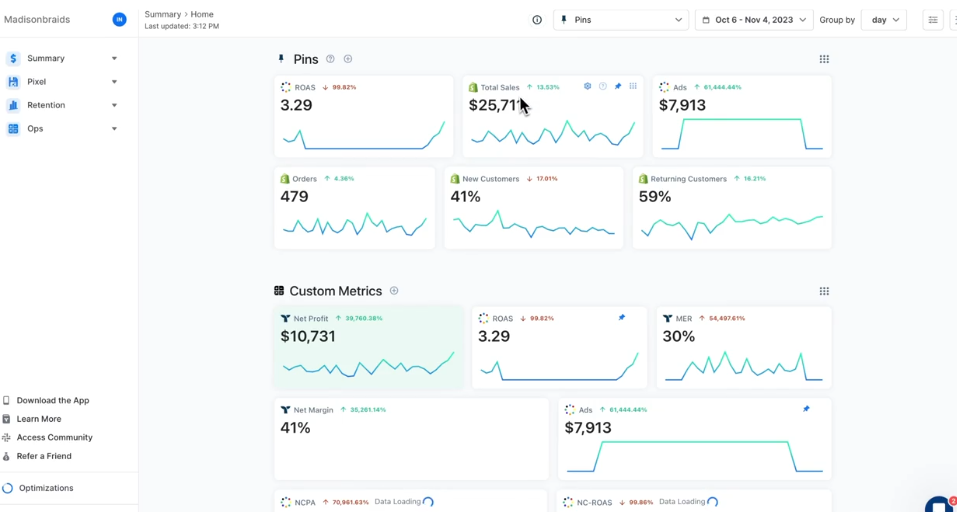The height and width of the screenshot is (512, 957).
Task: Click the MER card logo icon
Action: [x=668, y=319]
